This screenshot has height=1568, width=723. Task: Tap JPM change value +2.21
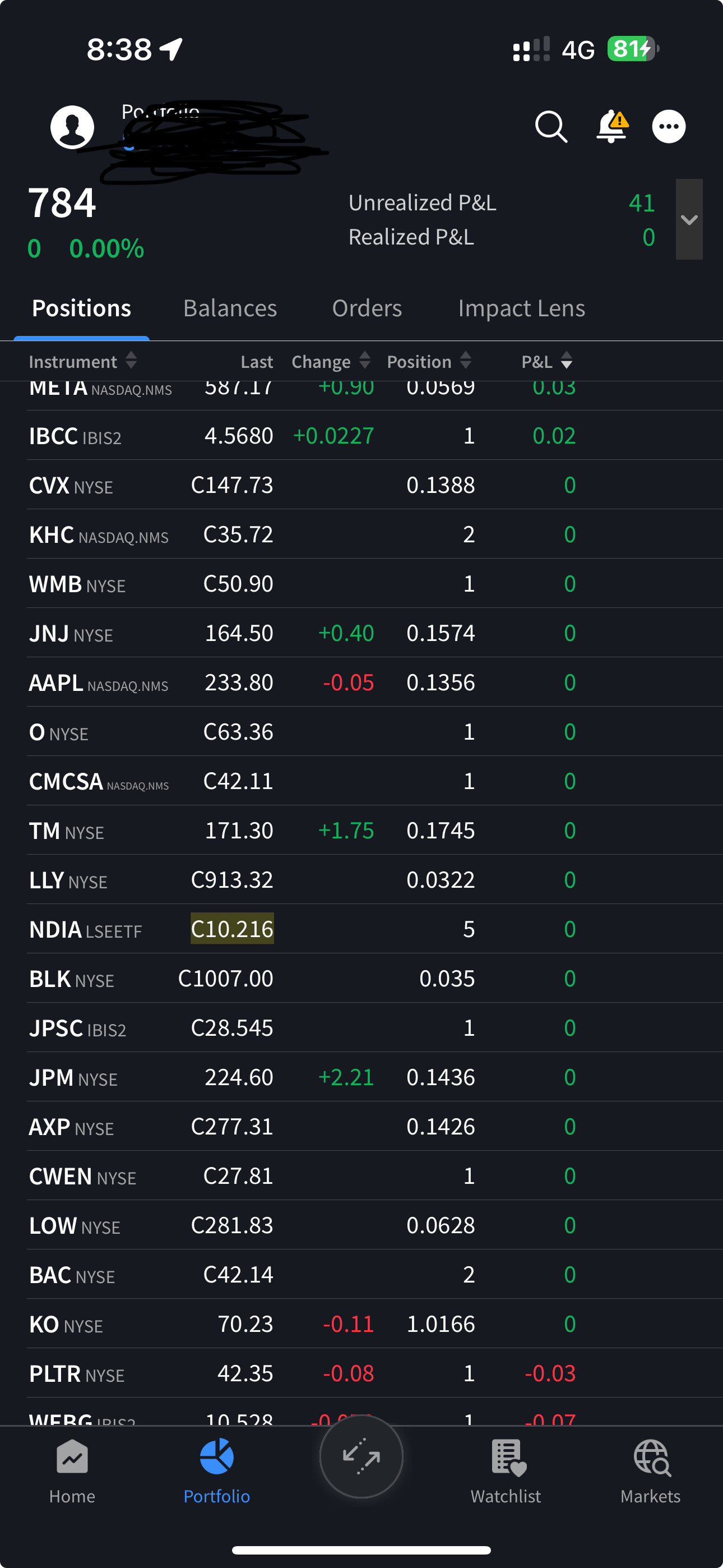(x=346, y=1077)
